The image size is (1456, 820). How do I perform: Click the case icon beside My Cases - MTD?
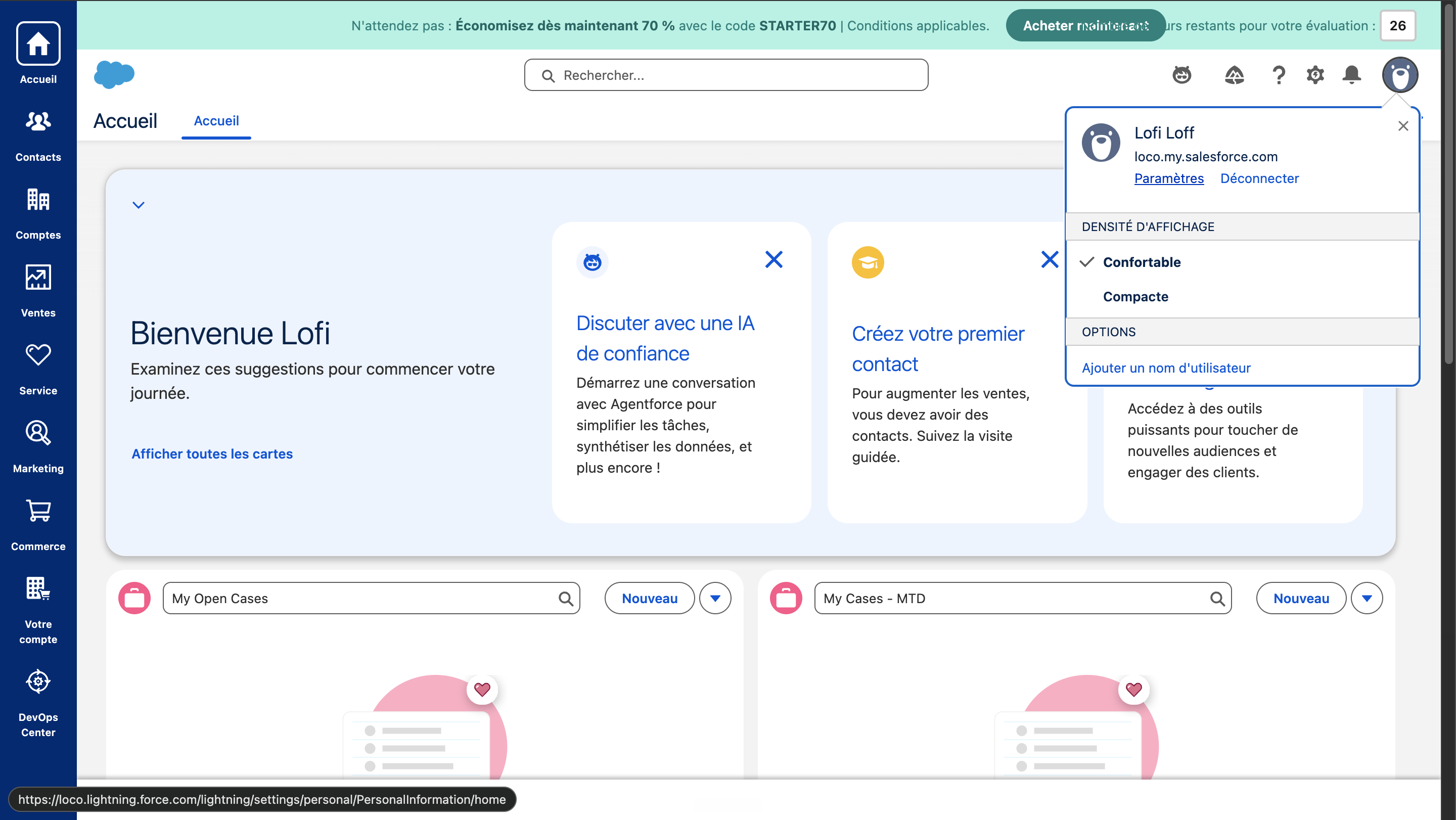[x=786, y=598]
